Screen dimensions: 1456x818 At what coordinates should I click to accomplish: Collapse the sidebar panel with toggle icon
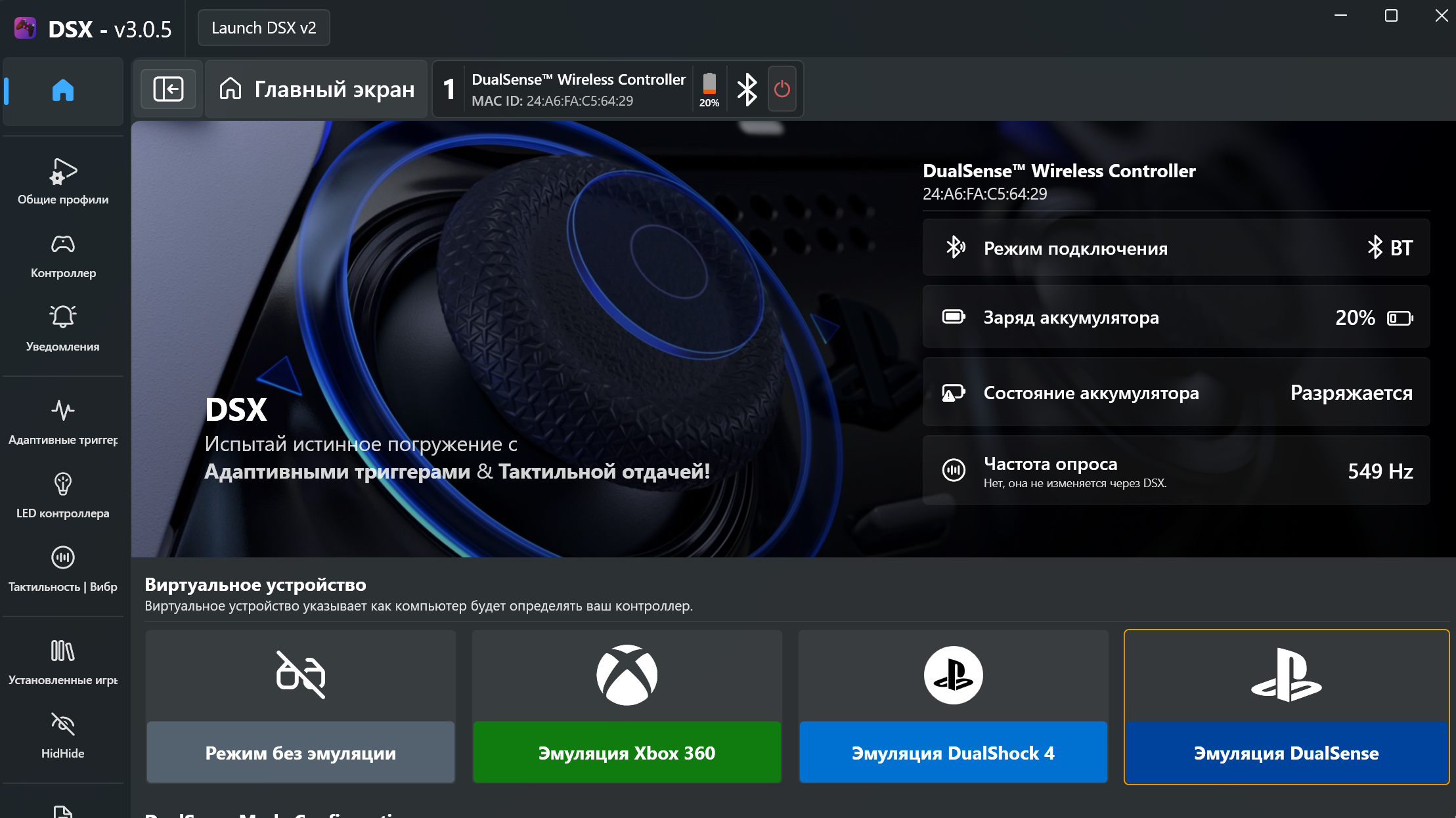[x=168, y=89]
